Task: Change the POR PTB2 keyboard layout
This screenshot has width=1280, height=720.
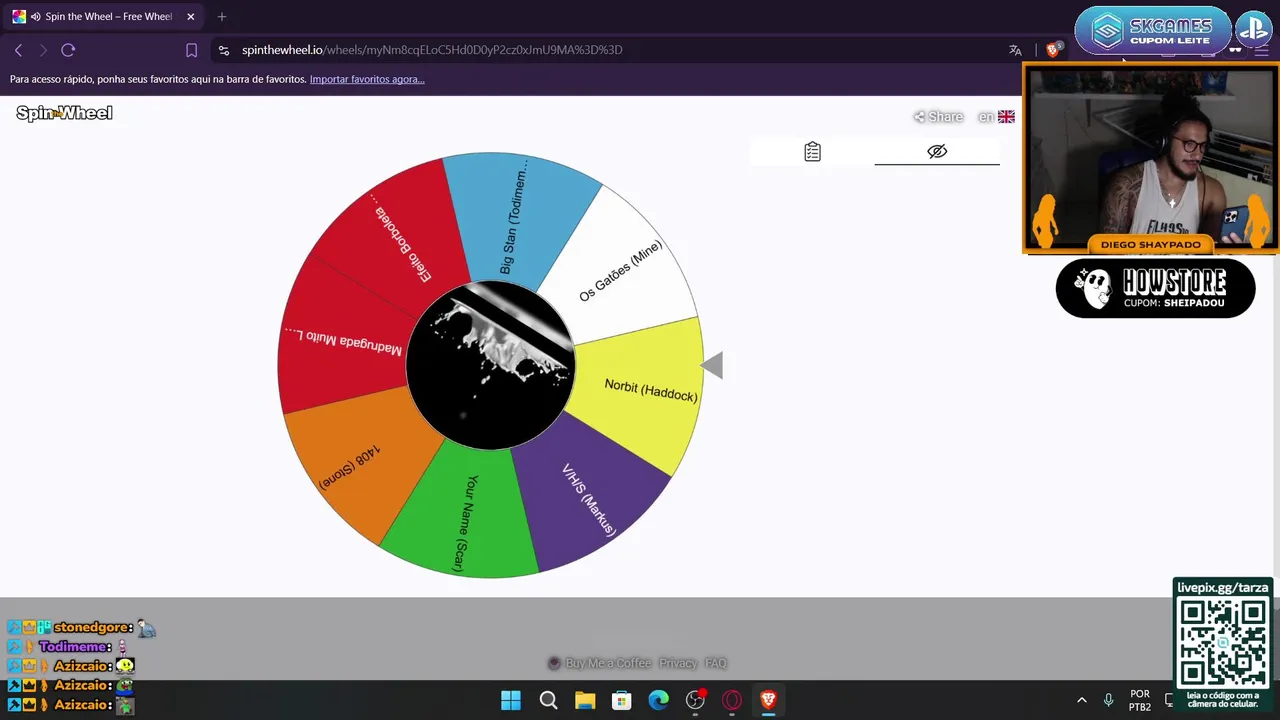Action: point(1140,700)
